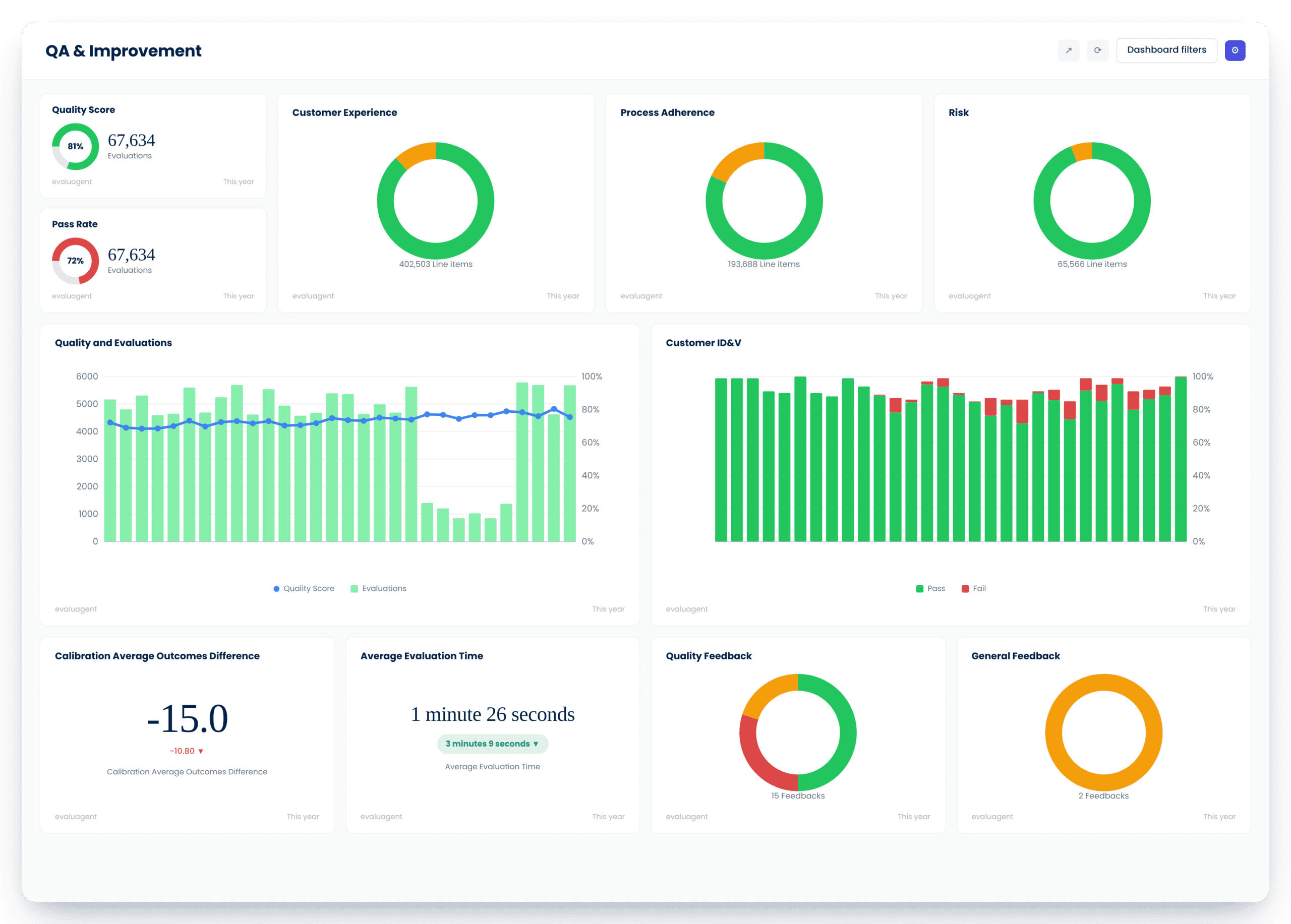The image size is (1291, 924).
Task: Open the Dashboard filters button
Action: point(1166,50)
